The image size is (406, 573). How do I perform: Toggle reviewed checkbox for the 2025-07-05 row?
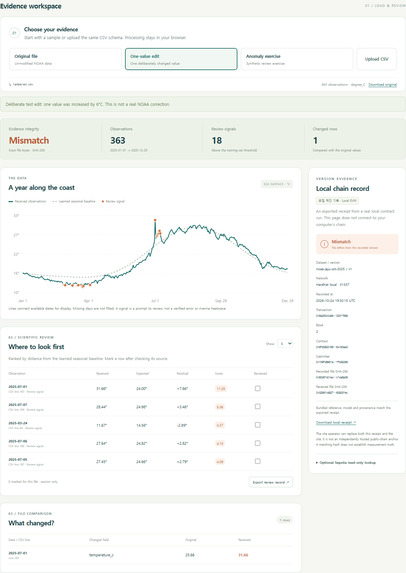pyautogui.click(x=258, y=461)
